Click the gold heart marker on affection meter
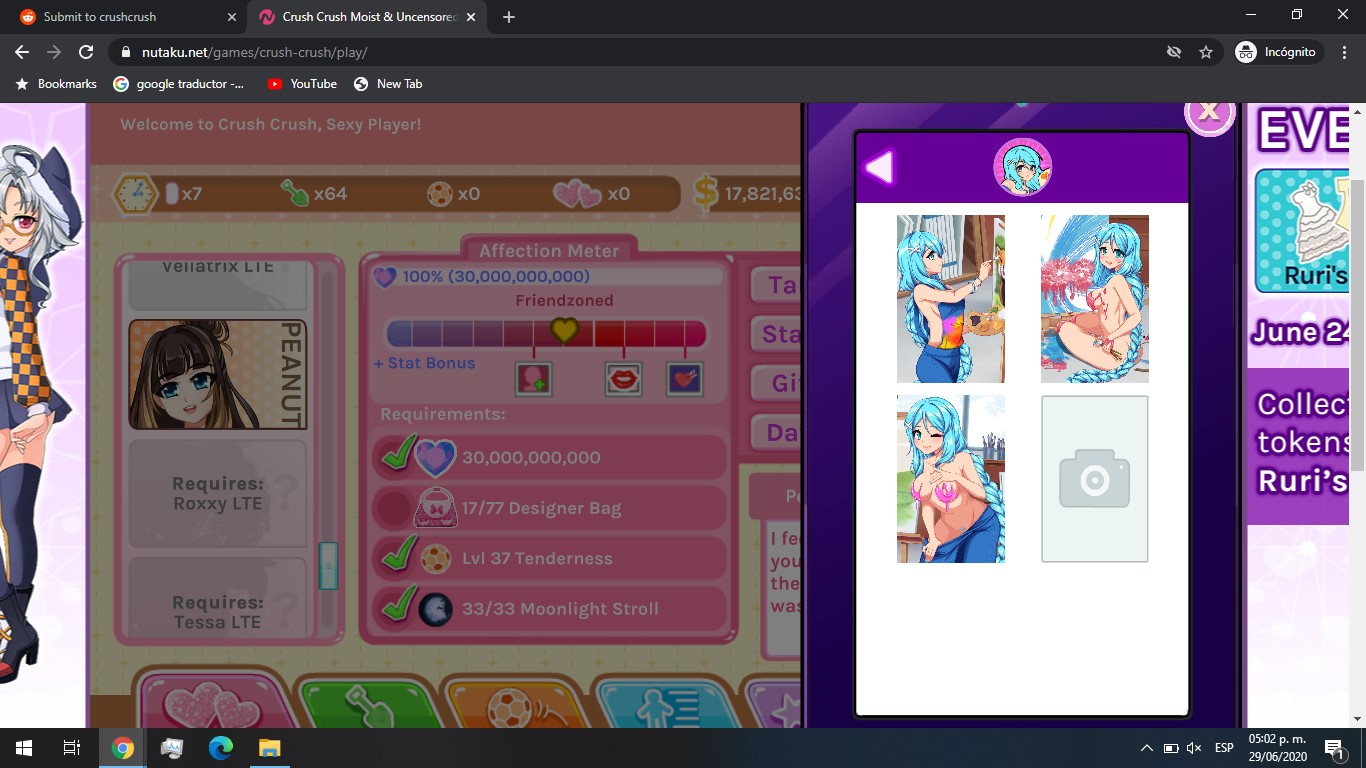1366x768 pixels. 565,329
